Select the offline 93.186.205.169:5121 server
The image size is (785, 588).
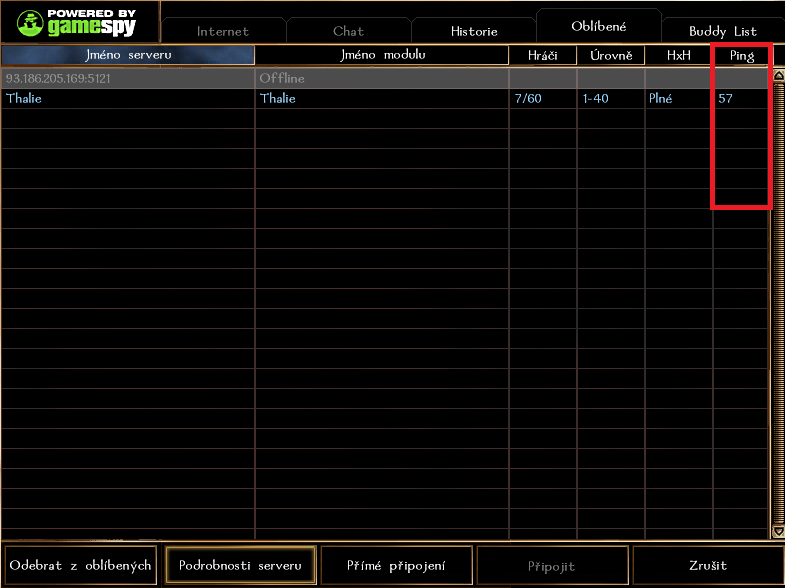[x=130, y=78]
